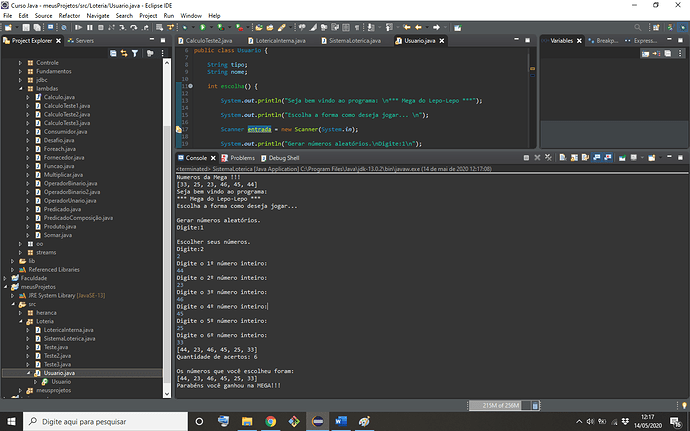Click Remove All Terminated Launches in Console
This screenshot has width=690, height=431.
pos(548,158)
